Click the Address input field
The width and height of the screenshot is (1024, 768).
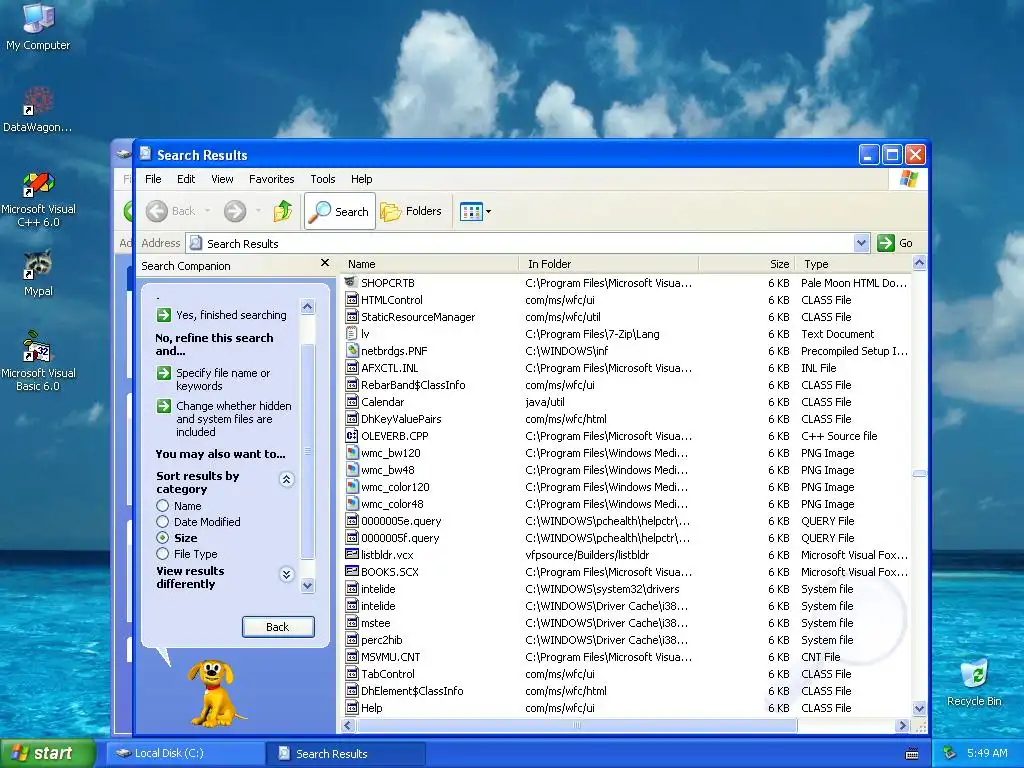520,243
